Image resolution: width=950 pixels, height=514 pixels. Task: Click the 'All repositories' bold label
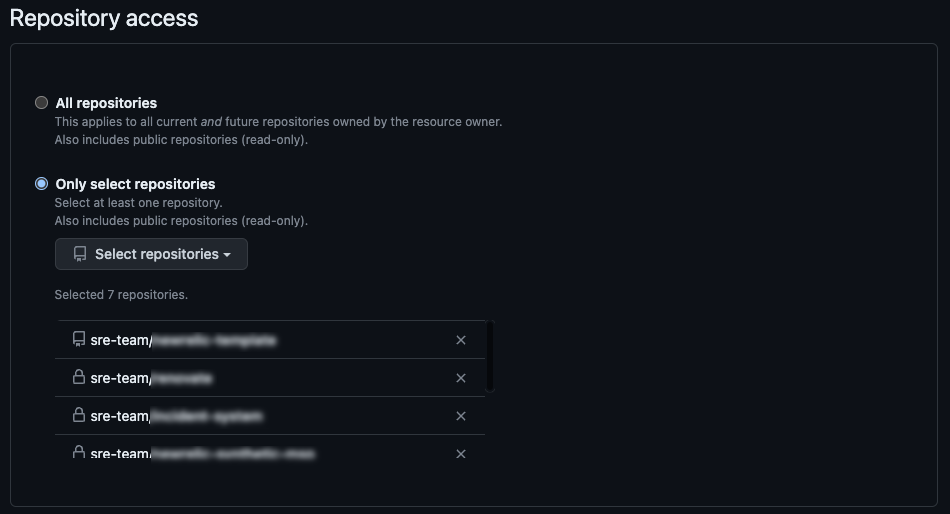106,103
